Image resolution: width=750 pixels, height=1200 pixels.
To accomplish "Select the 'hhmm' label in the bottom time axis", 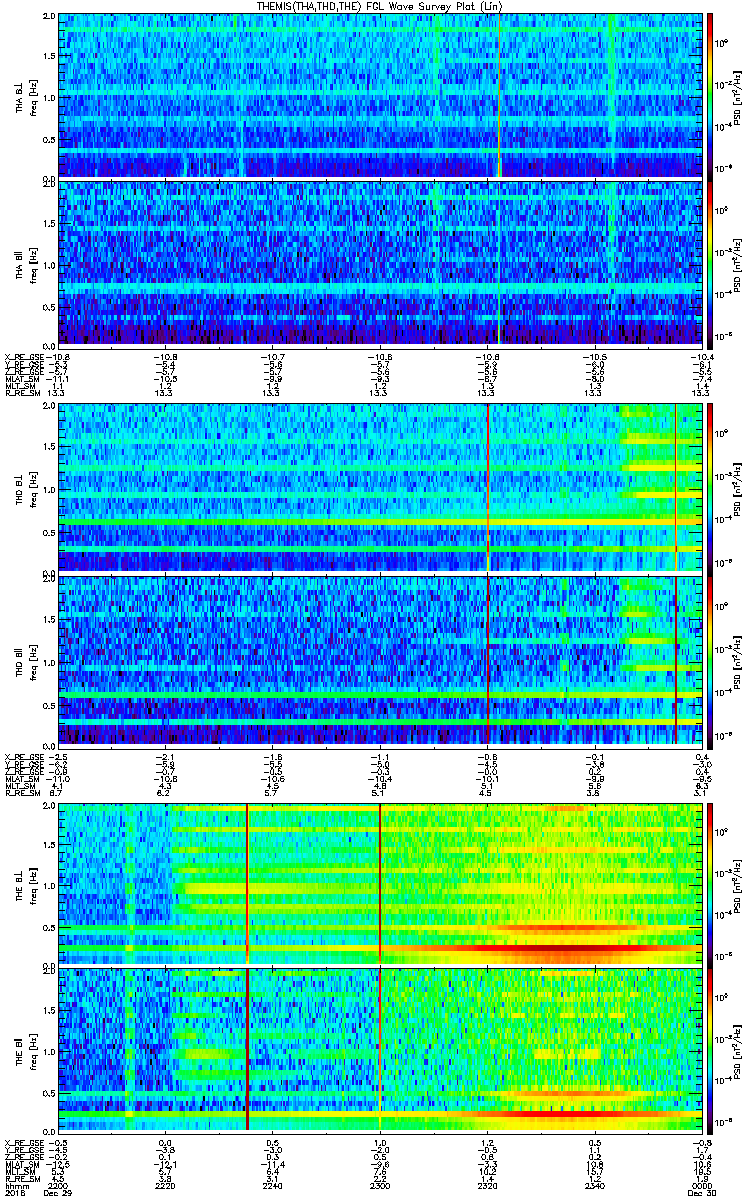I will point(15,1184).
